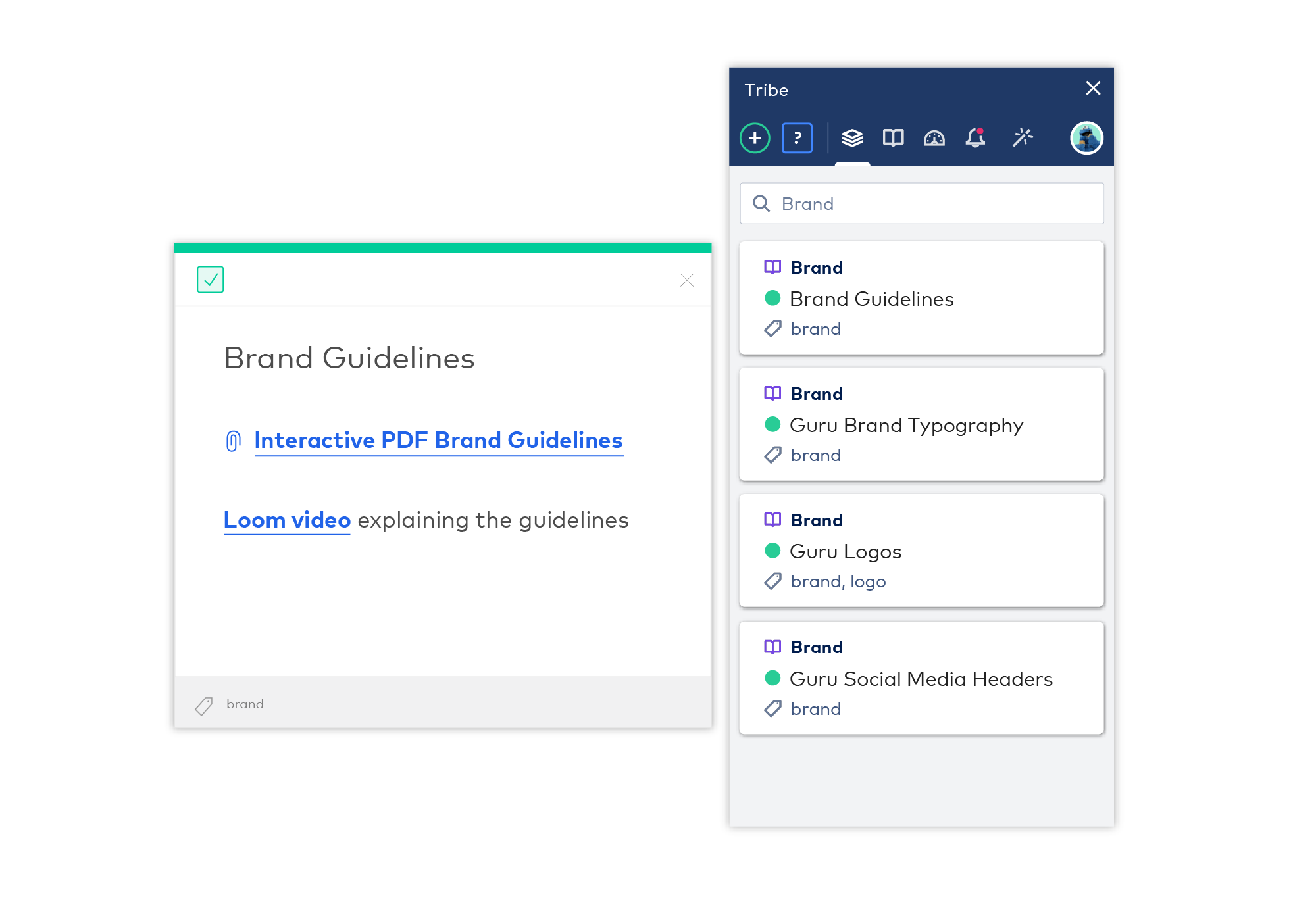
Task: Click green verified dot beside Brand Guidelines
Action: [x=772, y=298]
